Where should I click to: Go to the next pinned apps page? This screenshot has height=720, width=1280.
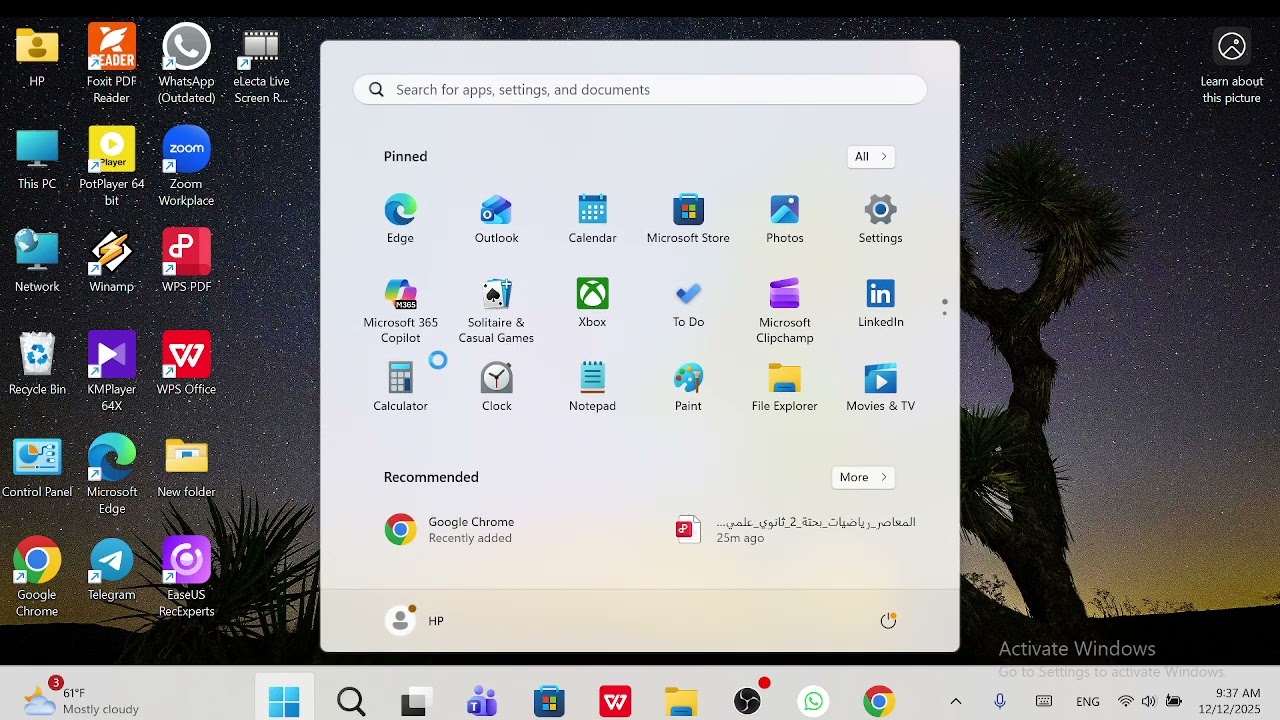945,314
